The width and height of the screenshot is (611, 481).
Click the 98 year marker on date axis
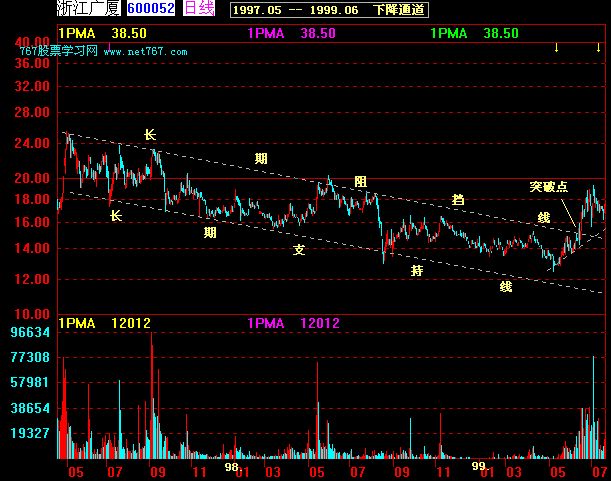[x=231, y=467]
